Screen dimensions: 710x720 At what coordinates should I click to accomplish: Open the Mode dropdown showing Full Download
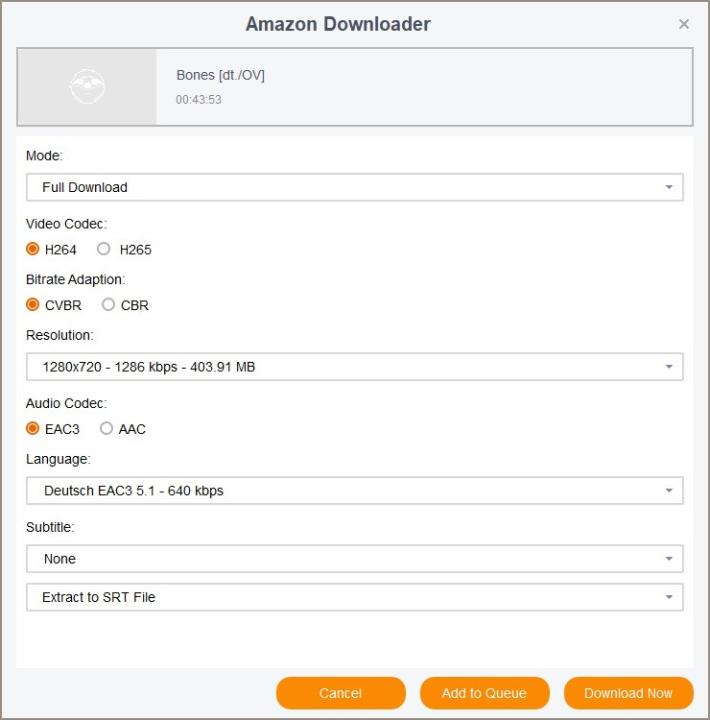355,187
